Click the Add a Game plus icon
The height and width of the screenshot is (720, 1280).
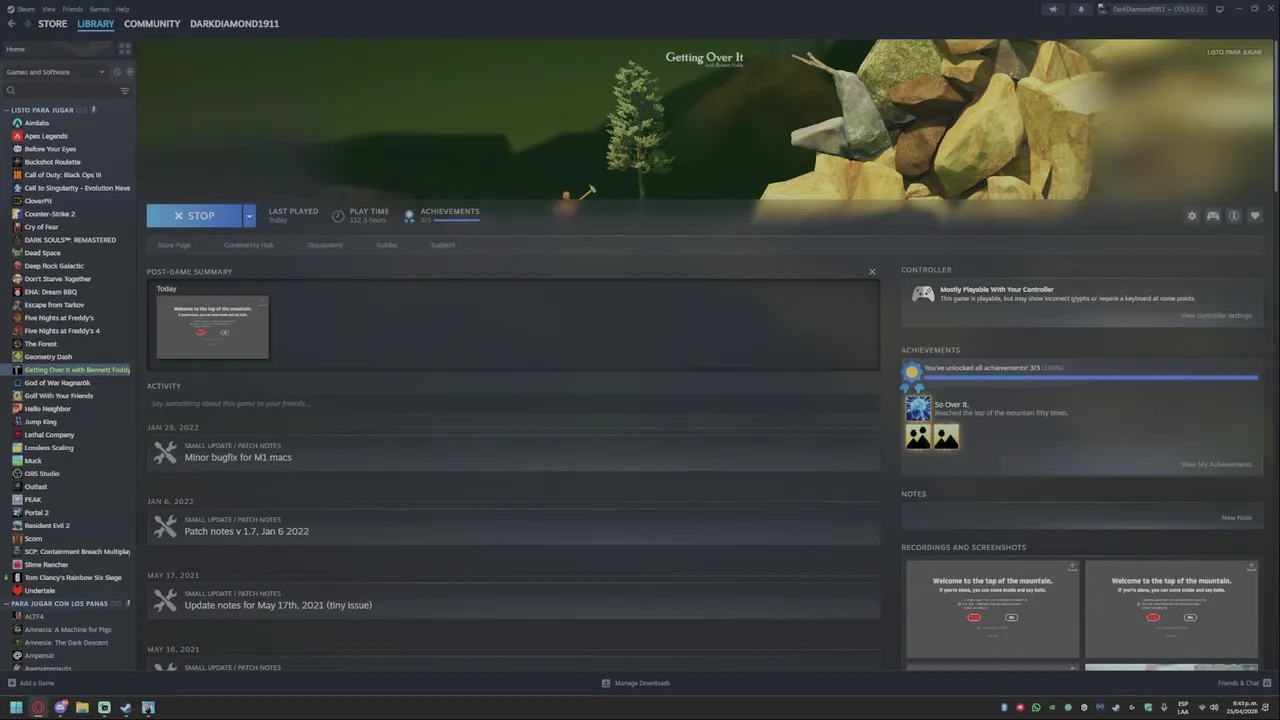[x=11, y=683]
